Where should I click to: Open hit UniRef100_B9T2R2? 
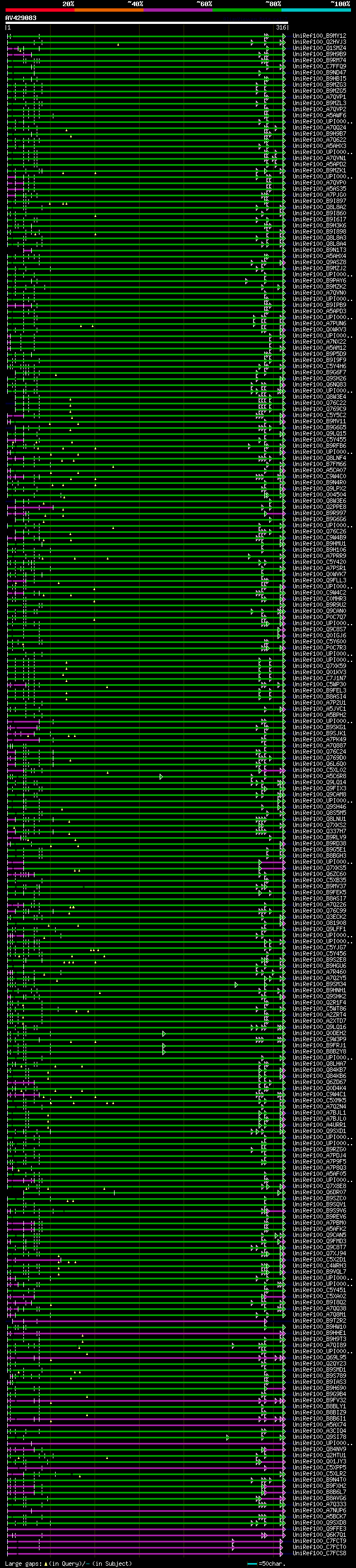319,1321
